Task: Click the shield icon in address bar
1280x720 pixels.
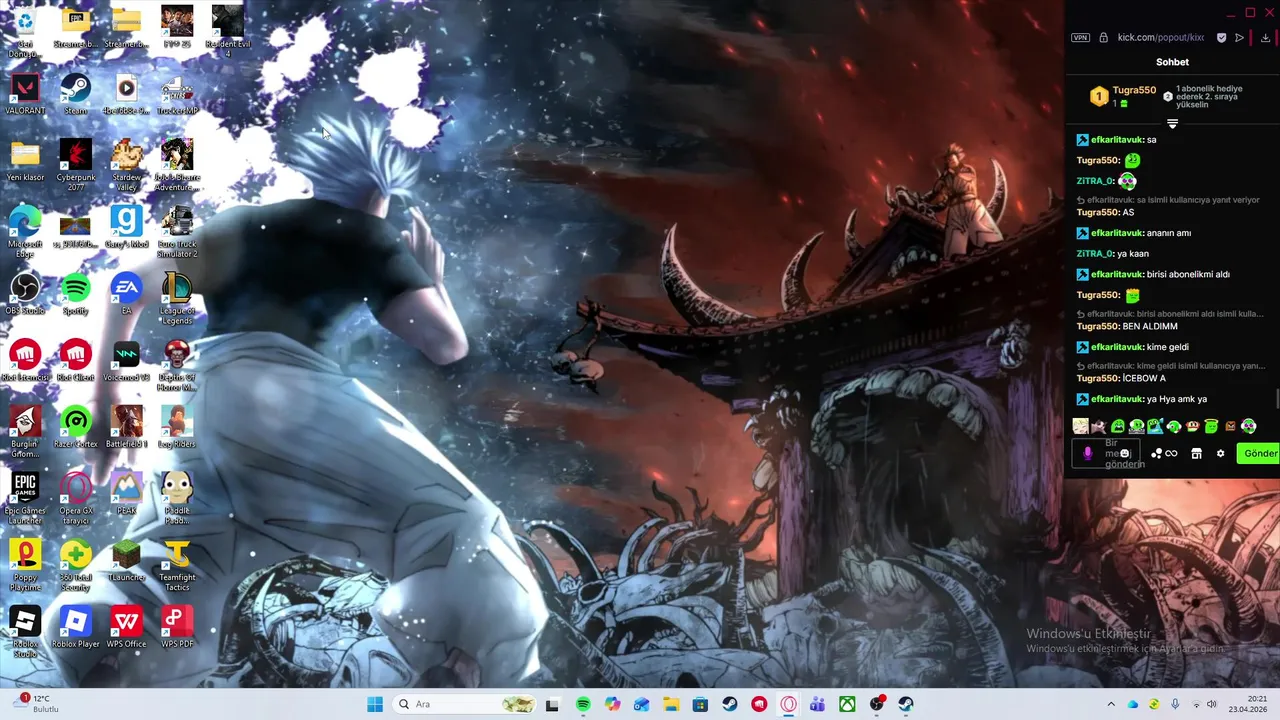Action: pos(1221,38)
